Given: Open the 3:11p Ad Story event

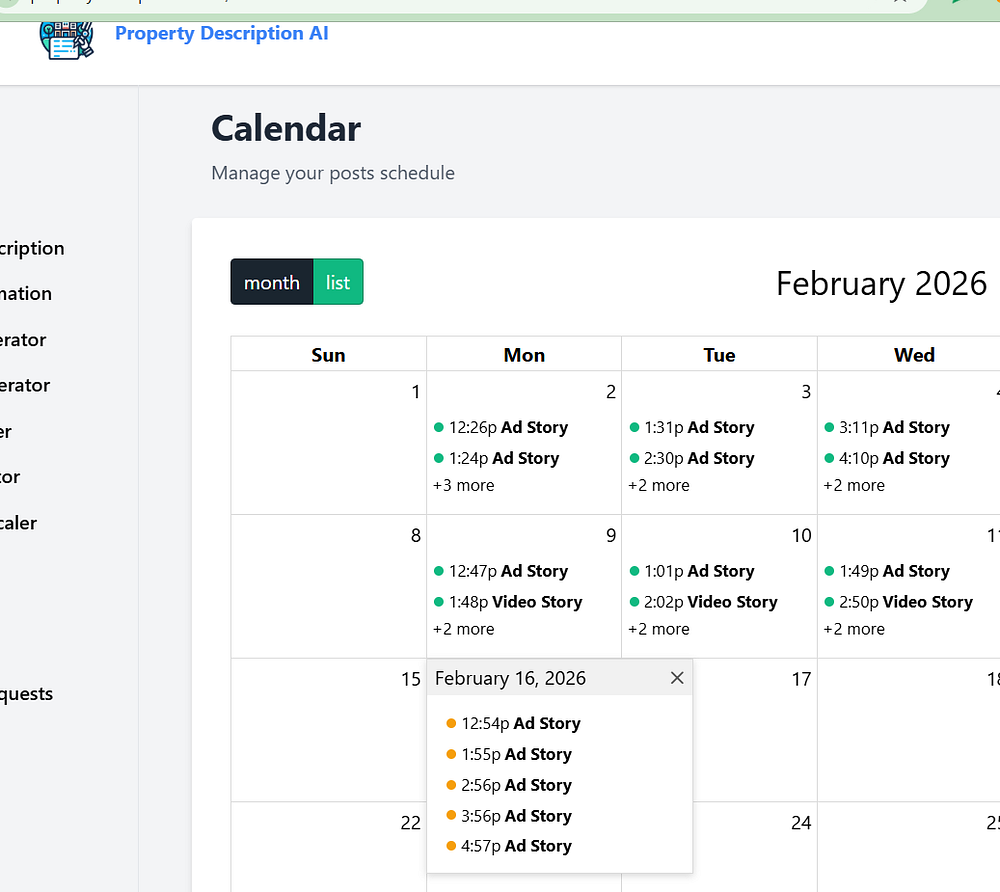Looking at the screenshot, I should pyautogui.click(x=886, y=427).
